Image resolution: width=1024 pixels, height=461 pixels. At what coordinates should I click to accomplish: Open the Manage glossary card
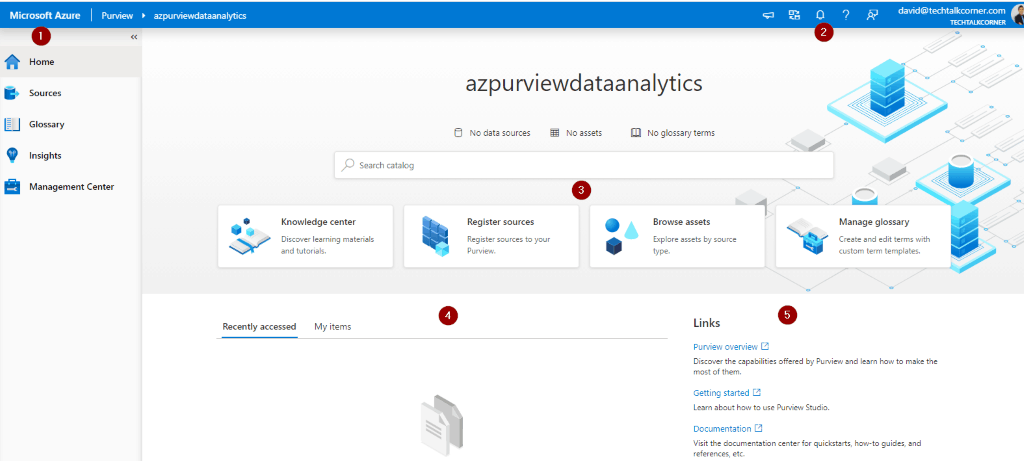[x=863, y=236]
